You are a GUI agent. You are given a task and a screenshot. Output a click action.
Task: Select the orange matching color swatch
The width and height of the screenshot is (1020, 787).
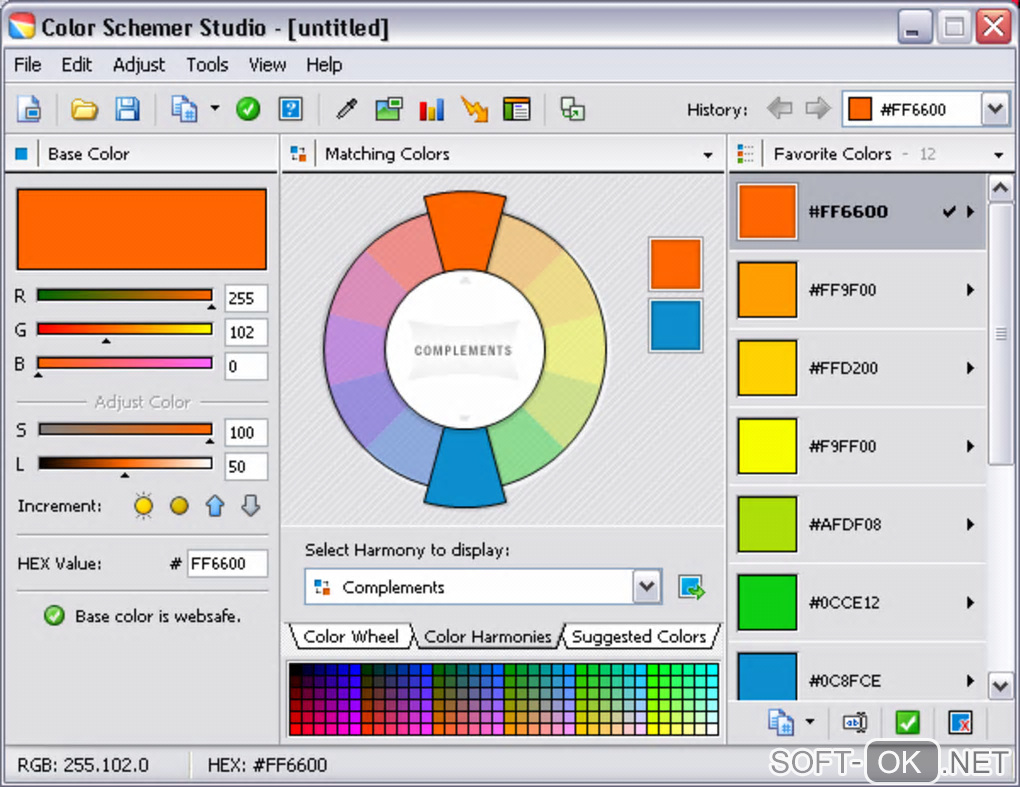[x=675, y=264]
